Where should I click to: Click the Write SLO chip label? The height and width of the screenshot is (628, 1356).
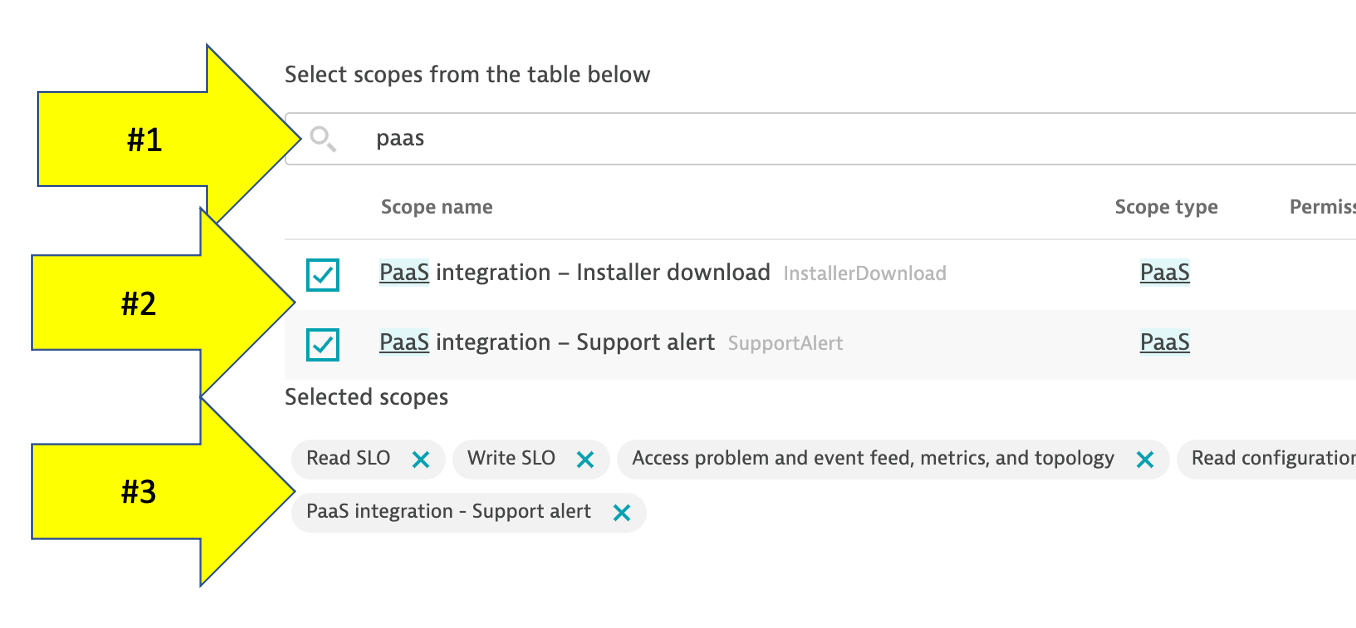[511, 458]
